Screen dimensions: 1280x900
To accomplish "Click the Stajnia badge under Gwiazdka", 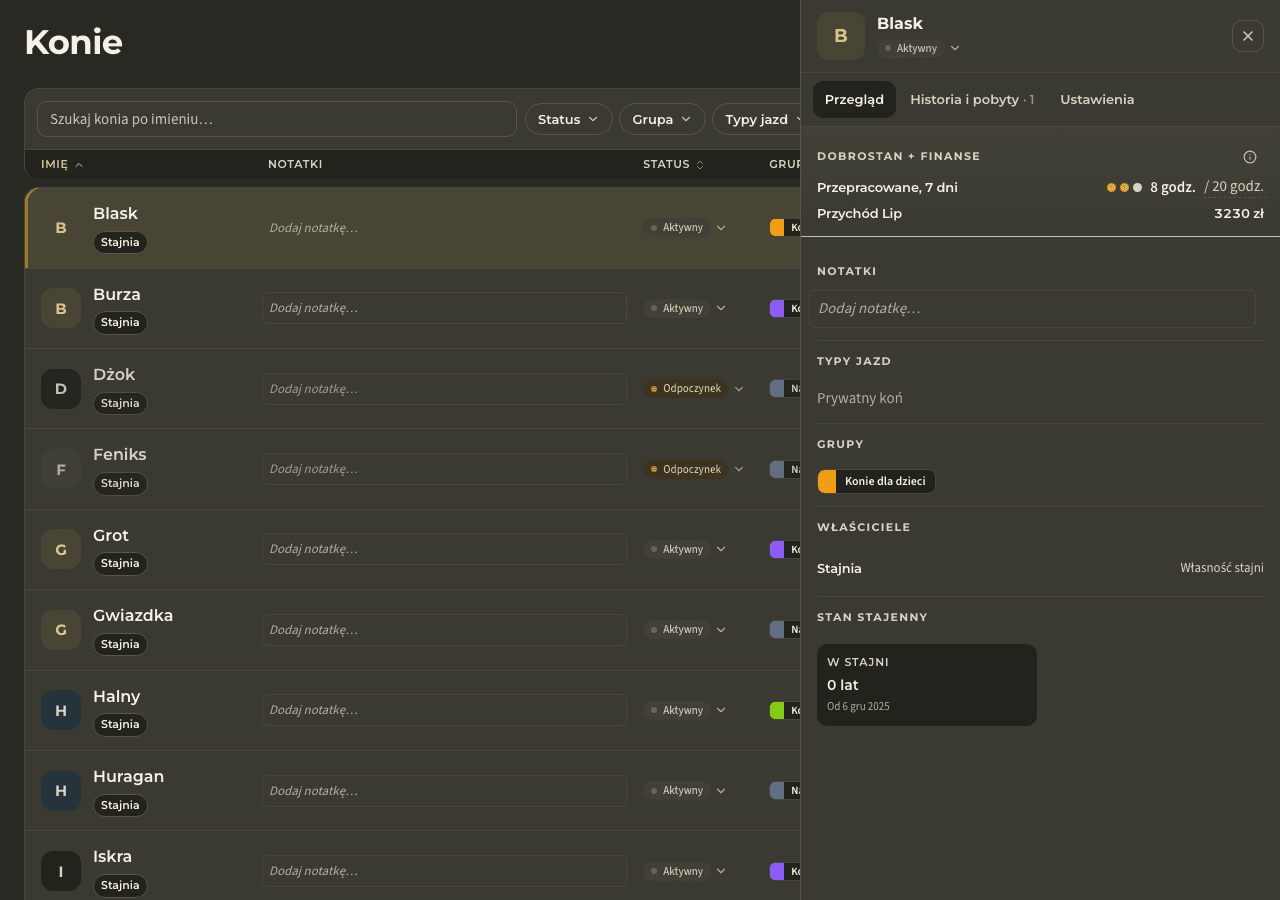I will [120, 644].
